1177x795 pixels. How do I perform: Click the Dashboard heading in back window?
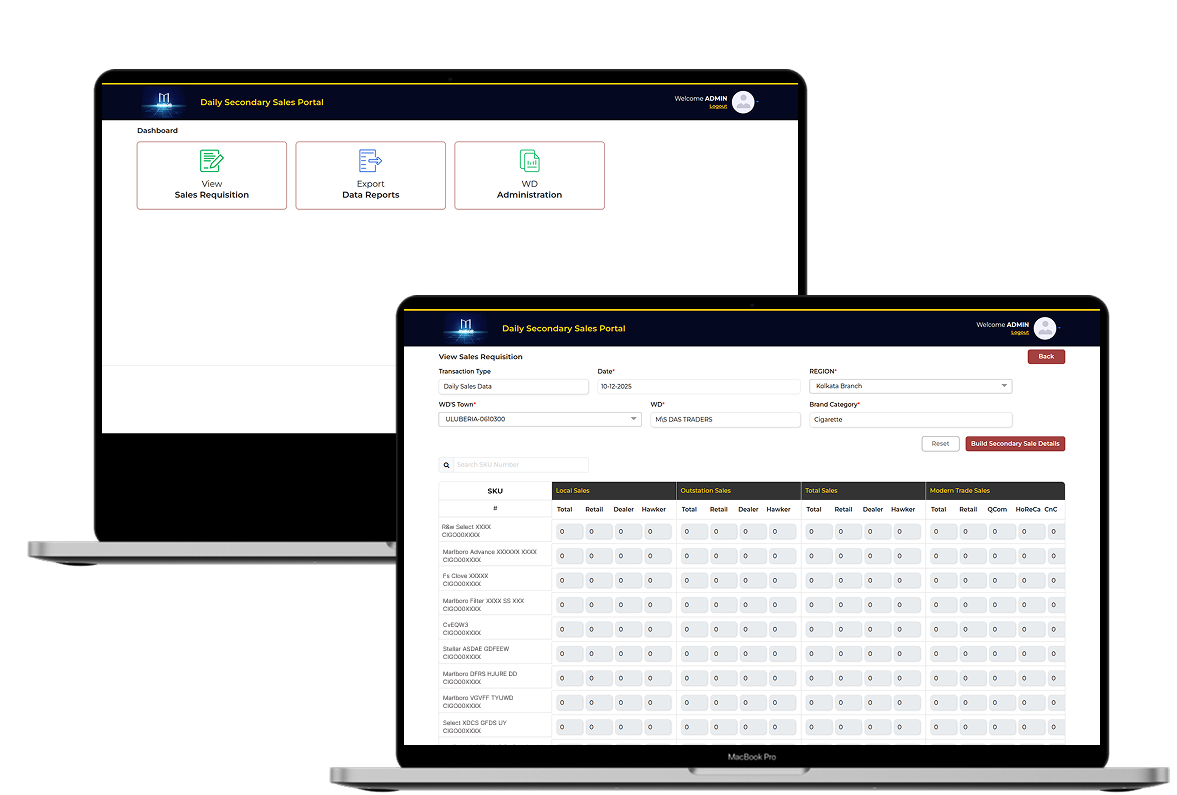[158, 131]
